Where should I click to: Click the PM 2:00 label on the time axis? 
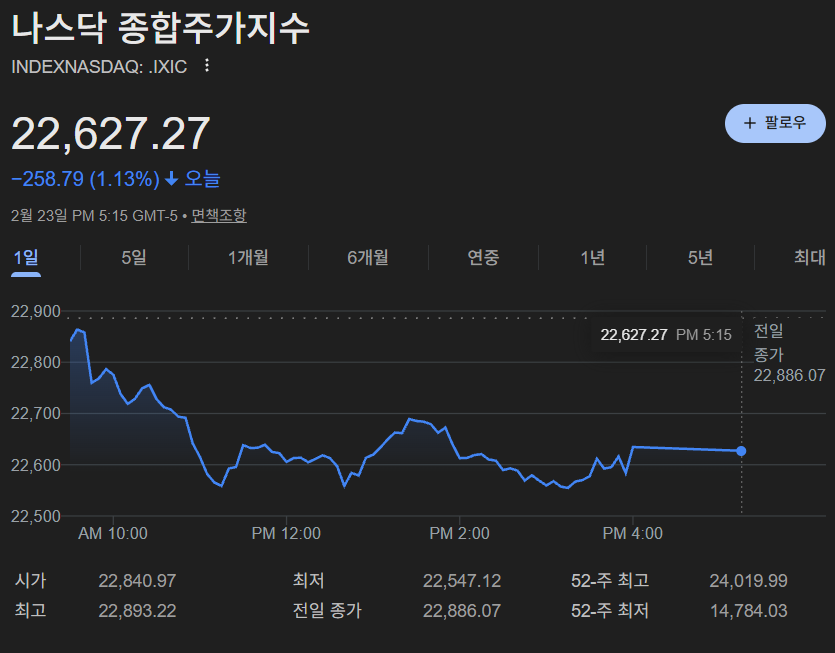[459, 534]
